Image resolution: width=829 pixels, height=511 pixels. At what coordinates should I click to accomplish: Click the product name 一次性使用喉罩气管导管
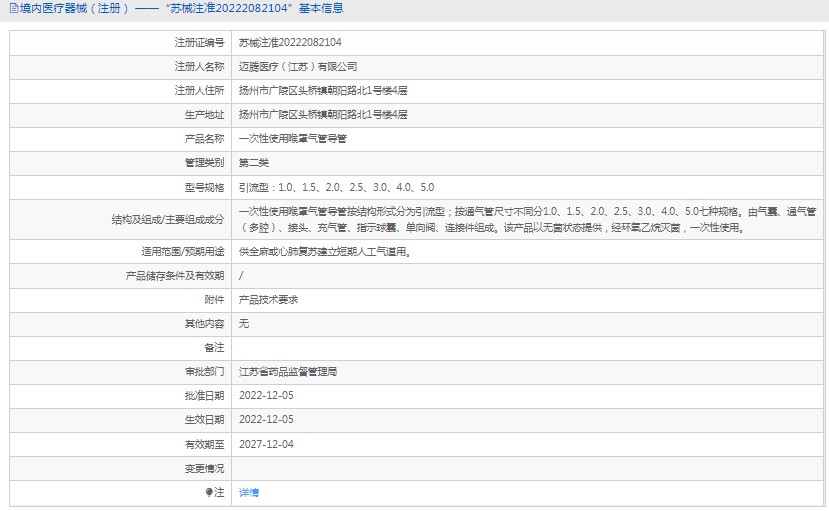tap(292, 138)
